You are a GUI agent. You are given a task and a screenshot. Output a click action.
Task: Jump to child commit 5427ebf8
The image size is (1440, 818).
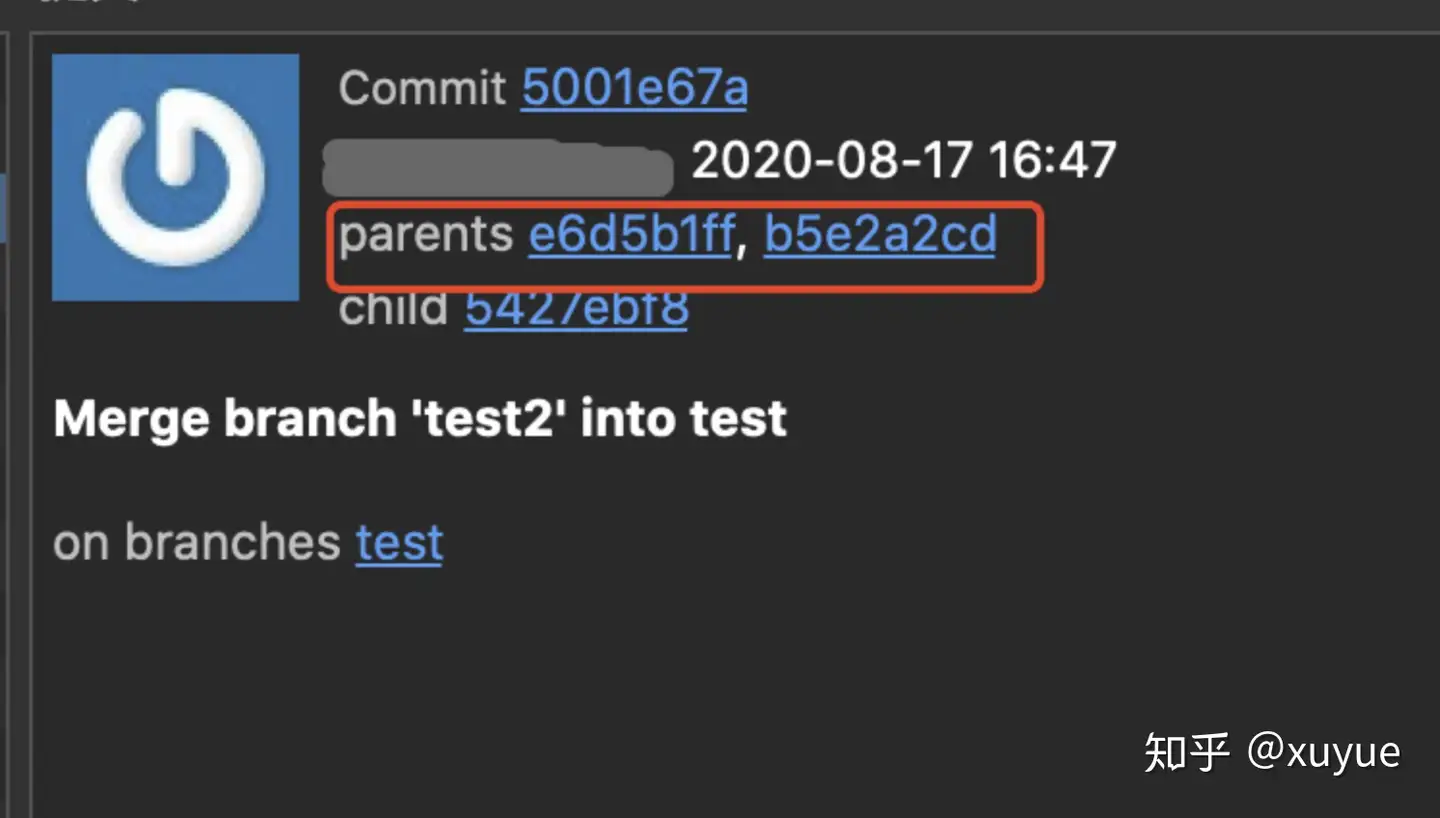pyautogui.click(x=576, y=309)
